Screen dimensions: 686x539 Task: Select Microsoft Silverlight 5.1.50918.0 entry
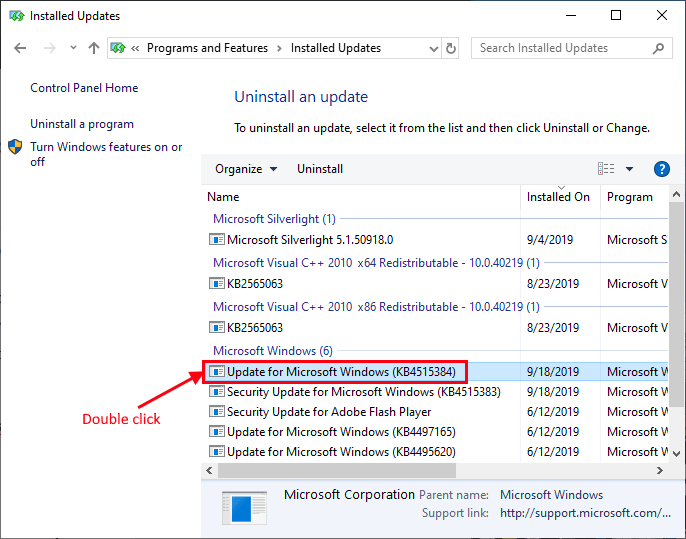click(310, 240)
